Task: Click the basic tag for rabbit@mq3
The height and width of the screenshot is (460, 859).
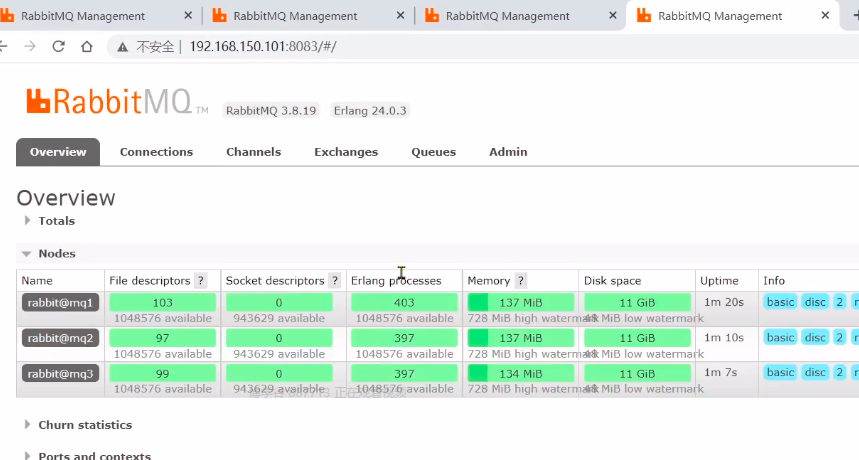Action: tap(780, 372)
